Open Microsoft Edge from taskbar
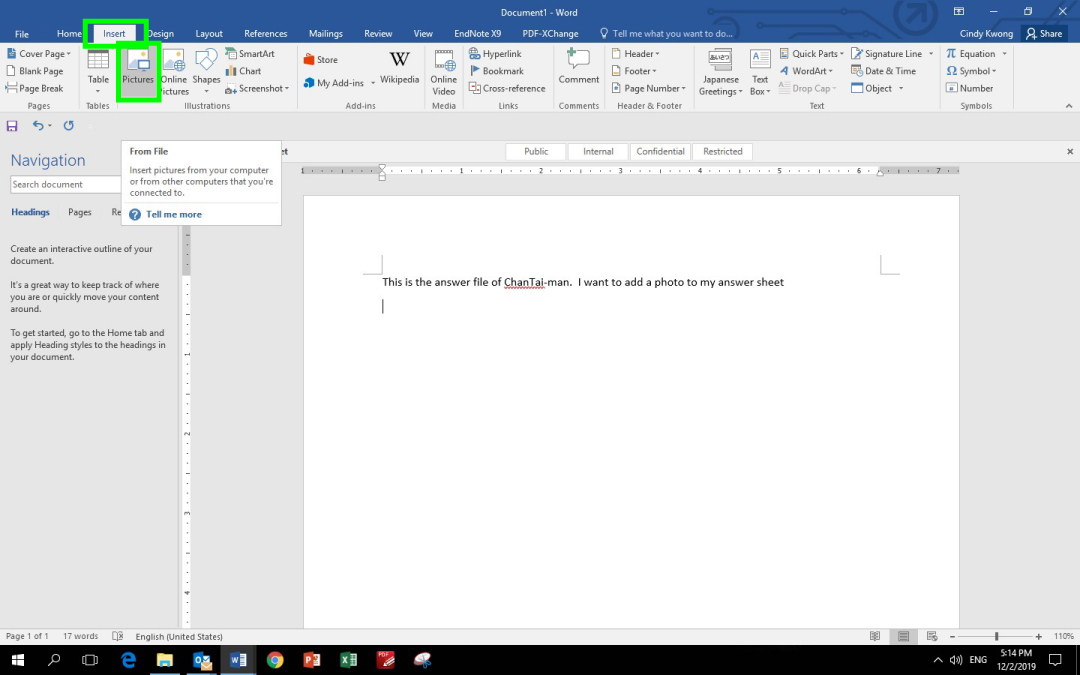 pyautogui.click(x=128, y=660)
